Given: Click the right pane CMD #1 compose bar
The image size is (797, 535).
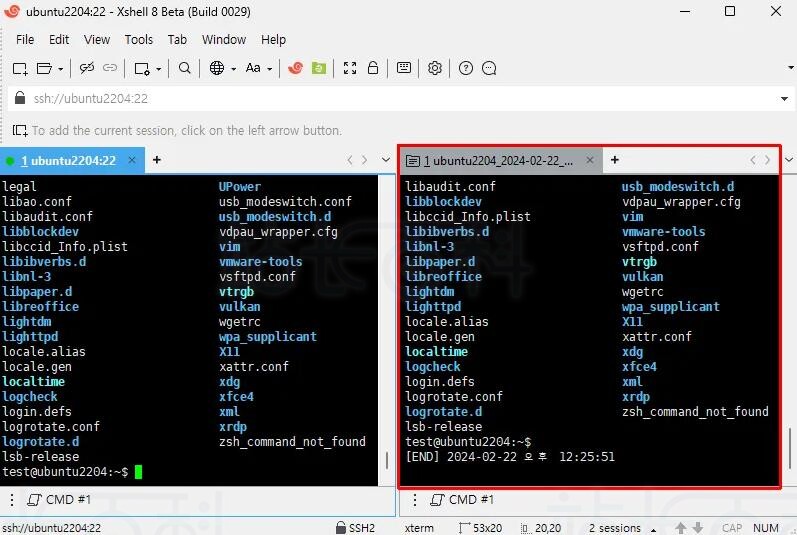Looking at the screenshot, I should (x=462, y=500).
